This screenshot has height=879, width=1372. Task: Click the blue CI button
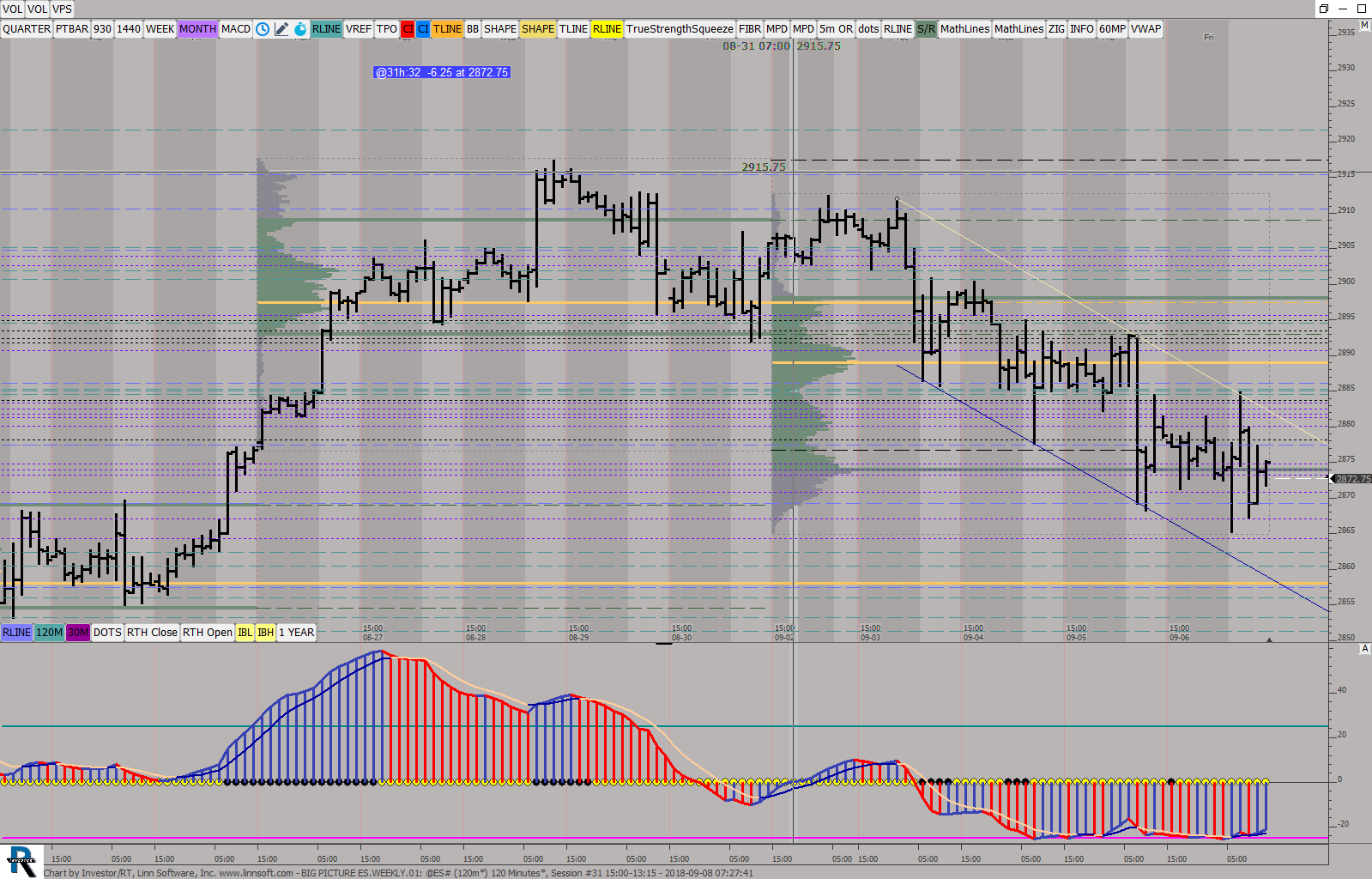click(x=423, y=29)
